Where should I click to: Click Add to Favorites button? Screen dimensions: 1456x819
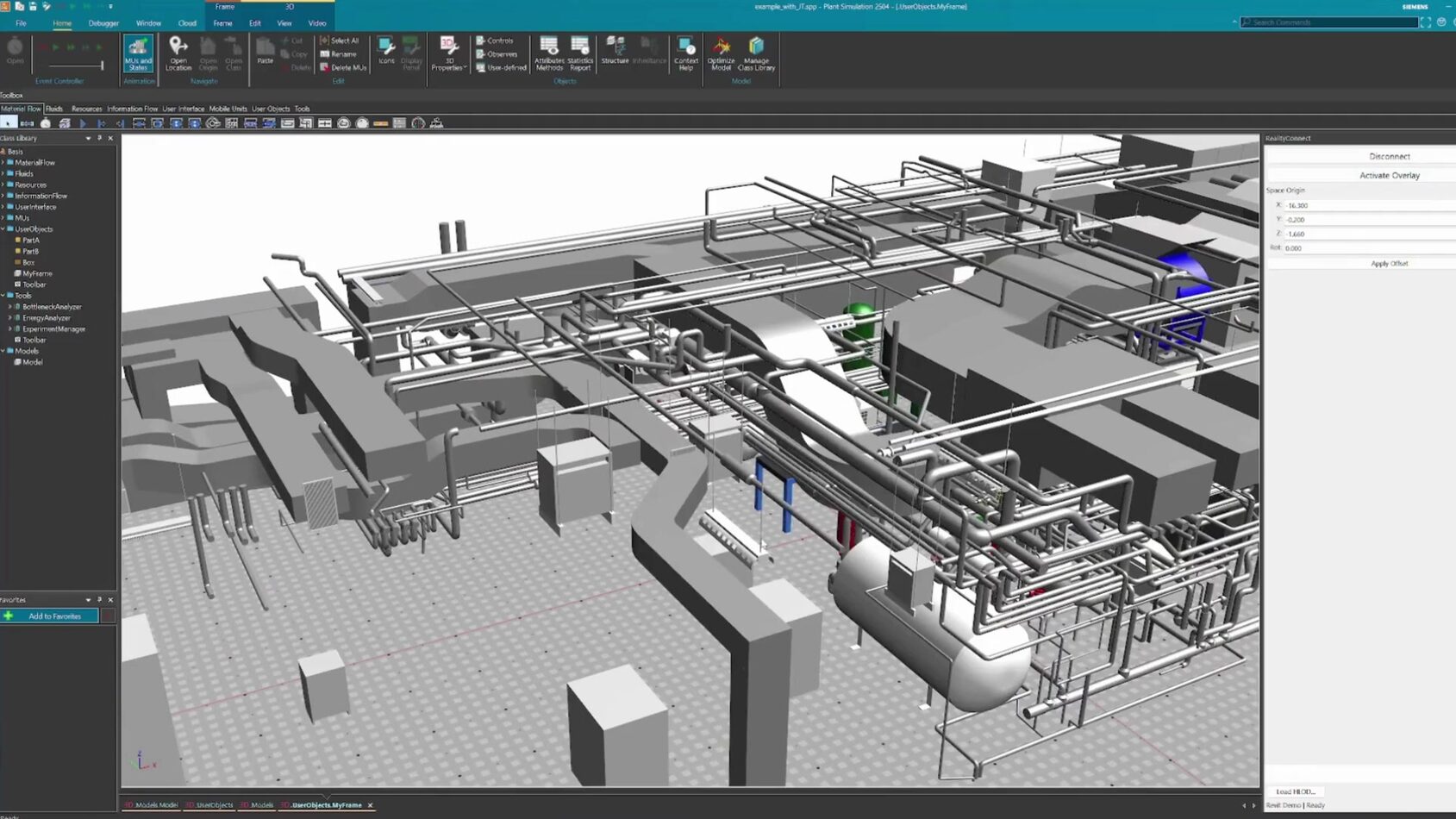[50, 616]
